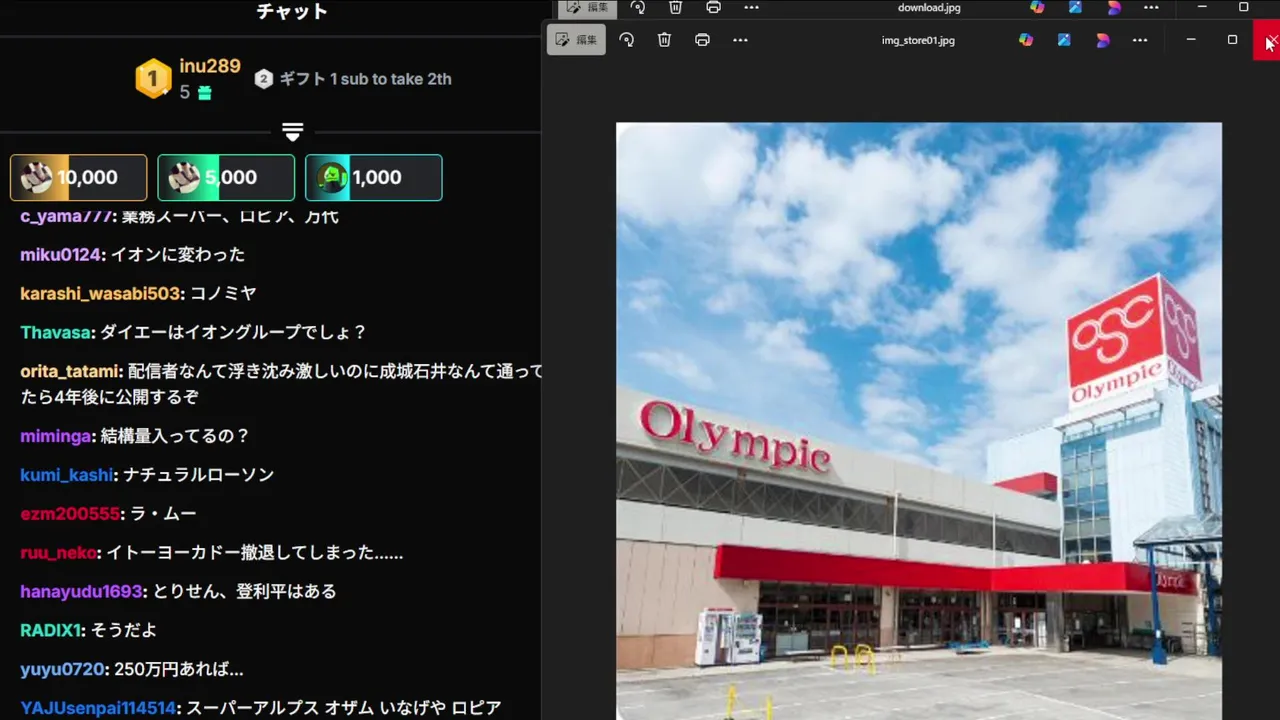
Task: Open chat user miminga
Action: [x=56, y=436]
